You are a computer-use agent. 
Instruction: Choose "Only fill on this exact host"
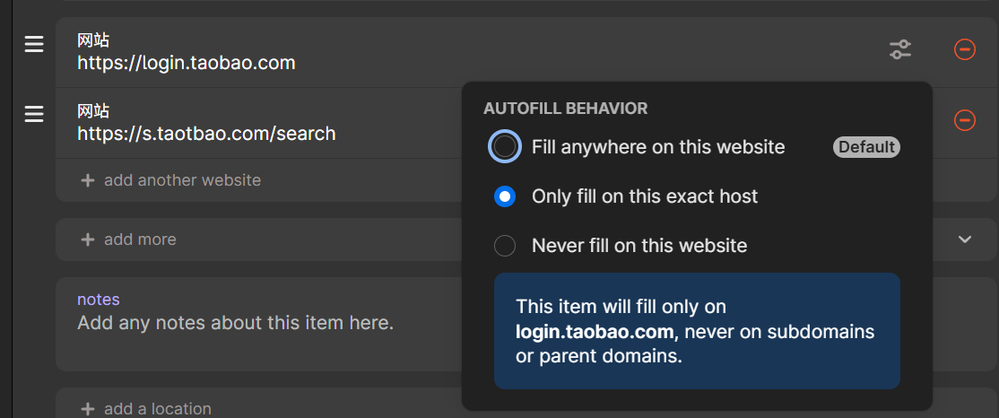505,196
